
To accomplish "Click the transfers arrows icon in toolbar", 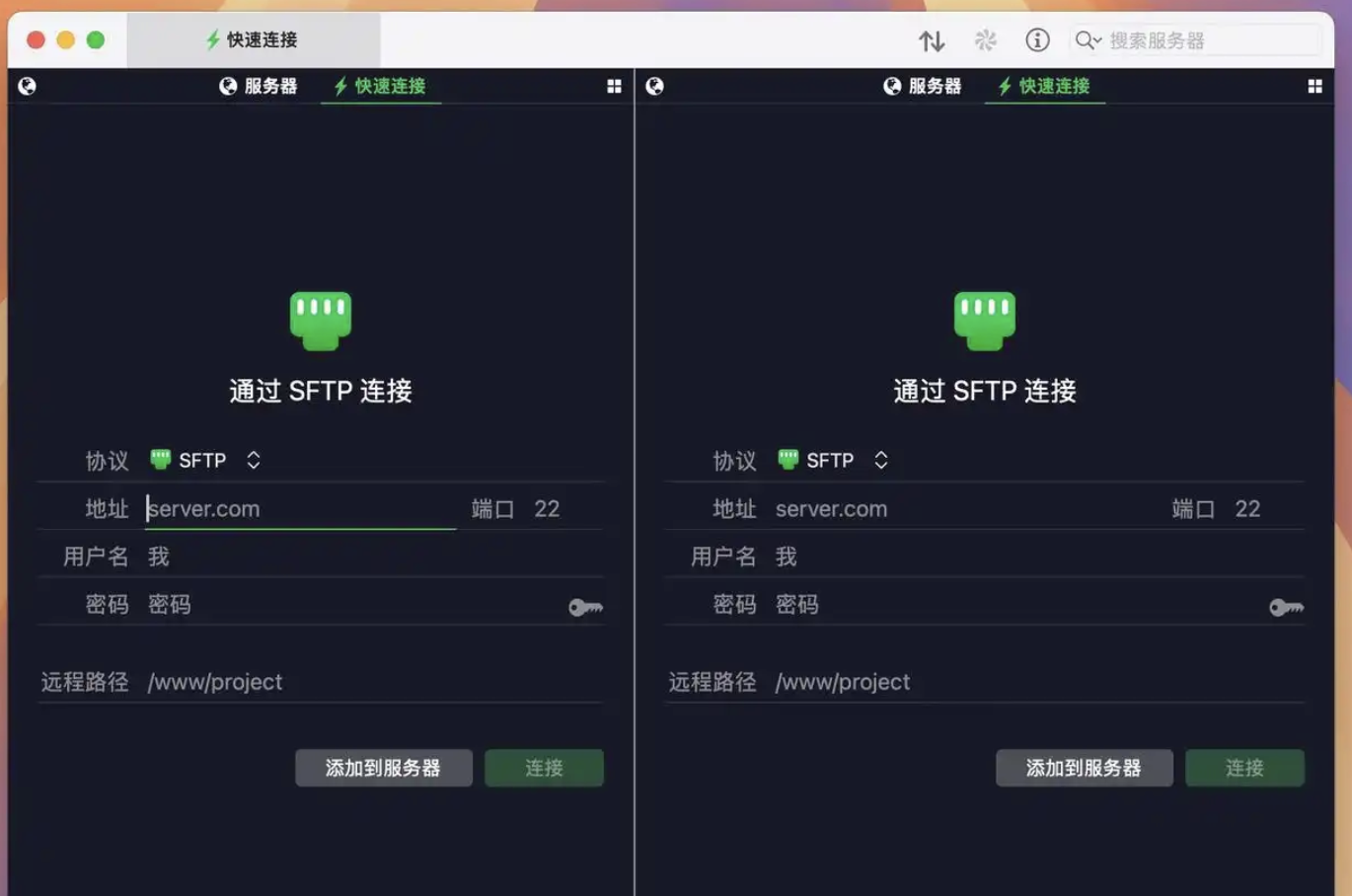I will tap(932, 40).
